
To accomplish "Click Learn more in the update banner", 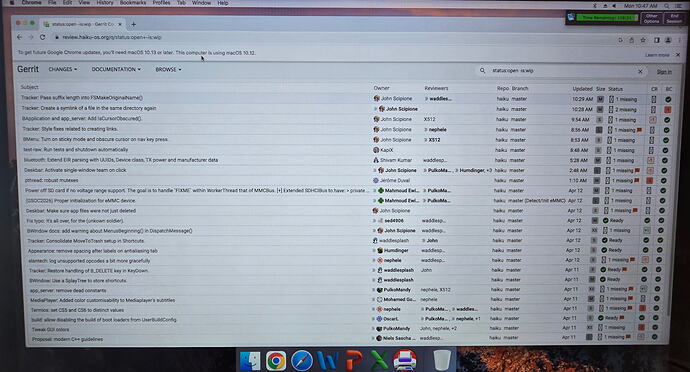I will pos(657,55).
